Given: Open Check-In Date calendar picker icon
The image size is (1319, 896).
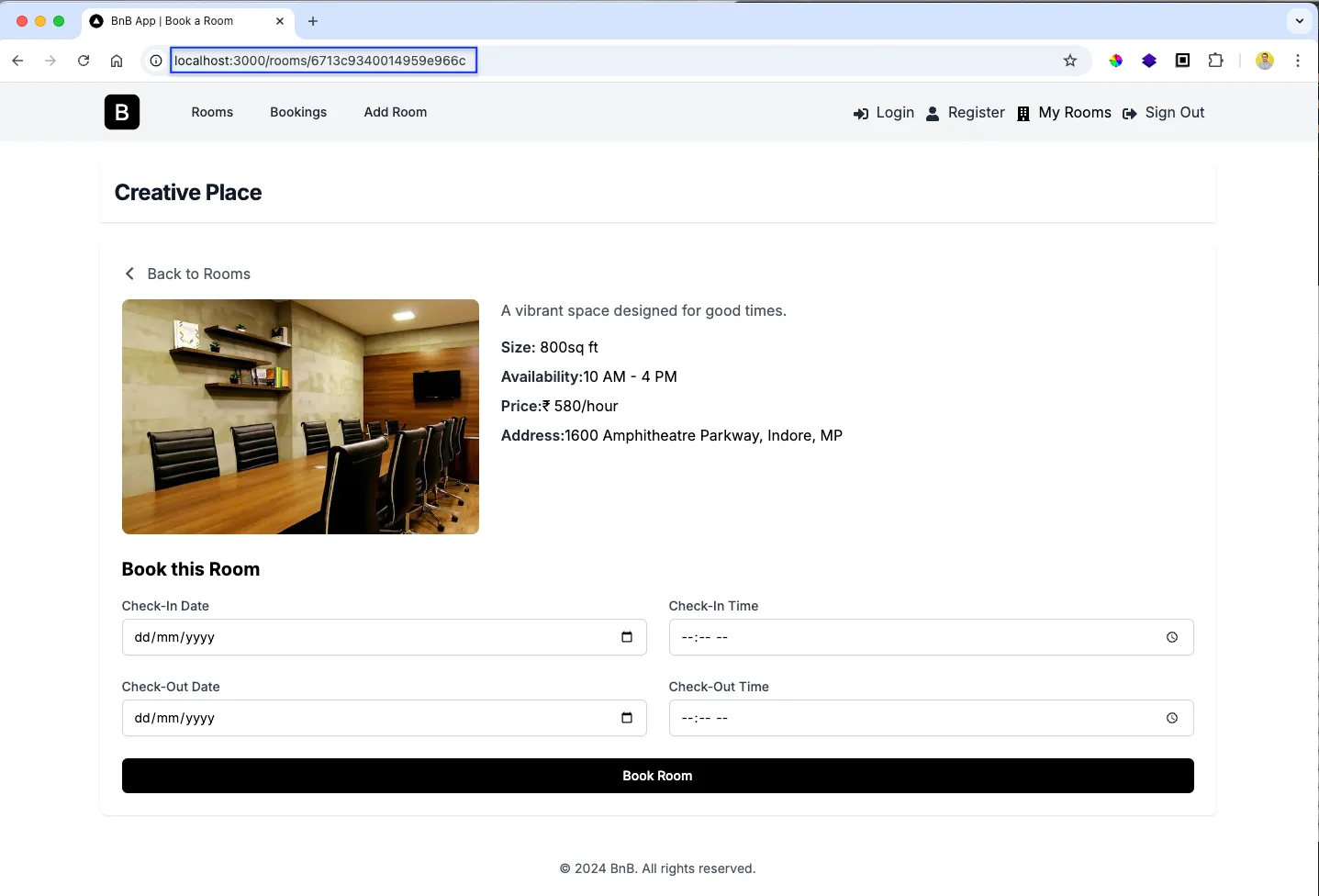Looking at the screenshot, I should point(627,637).
